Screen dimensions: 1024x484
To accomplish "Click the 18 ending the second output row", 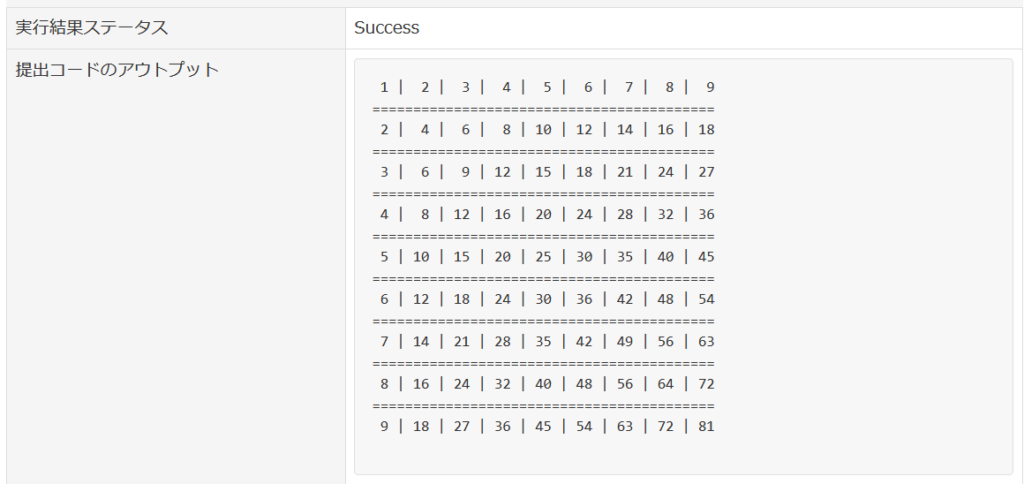I will (706, 130).
